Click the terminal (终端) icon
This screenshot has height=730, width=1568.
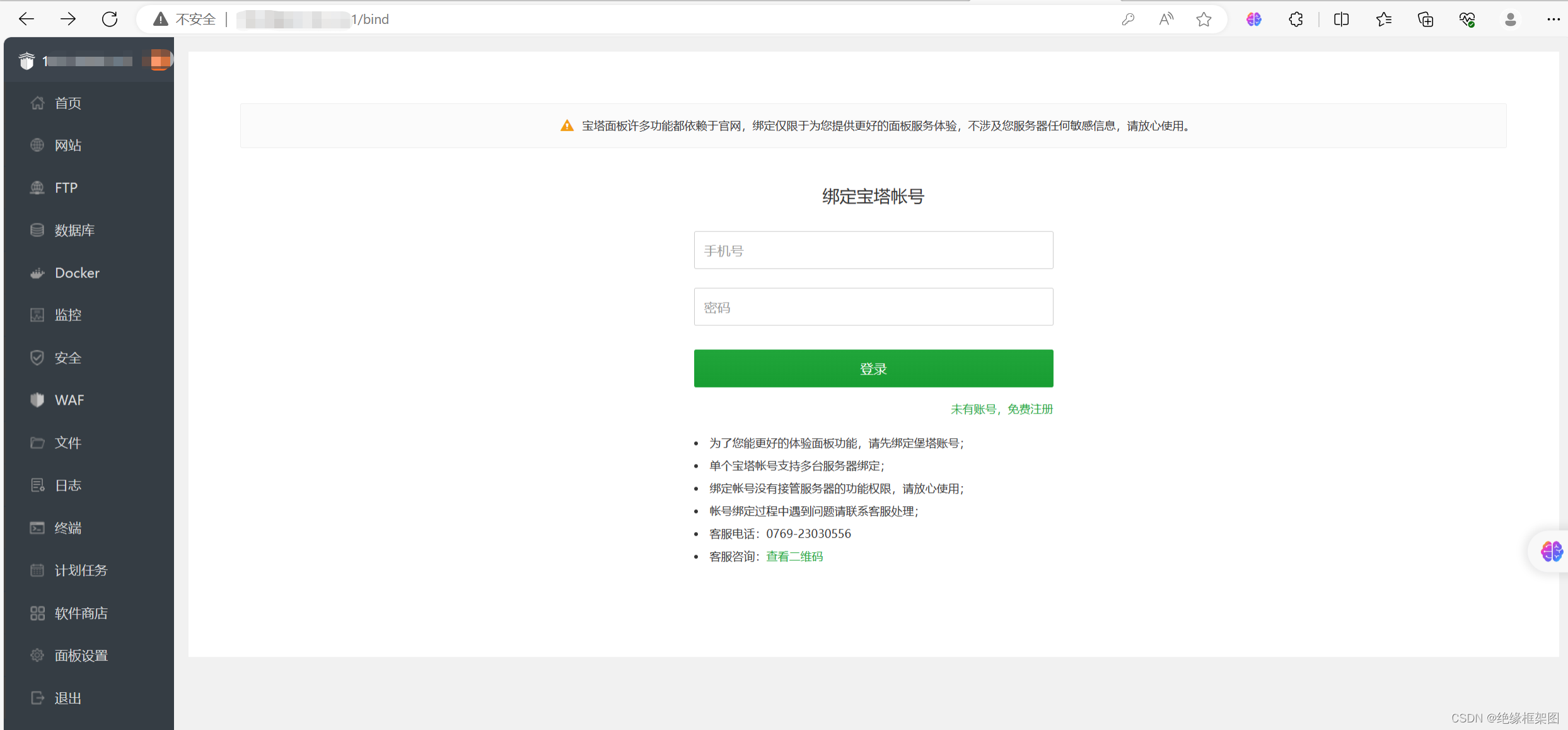(x=37, y=528)
